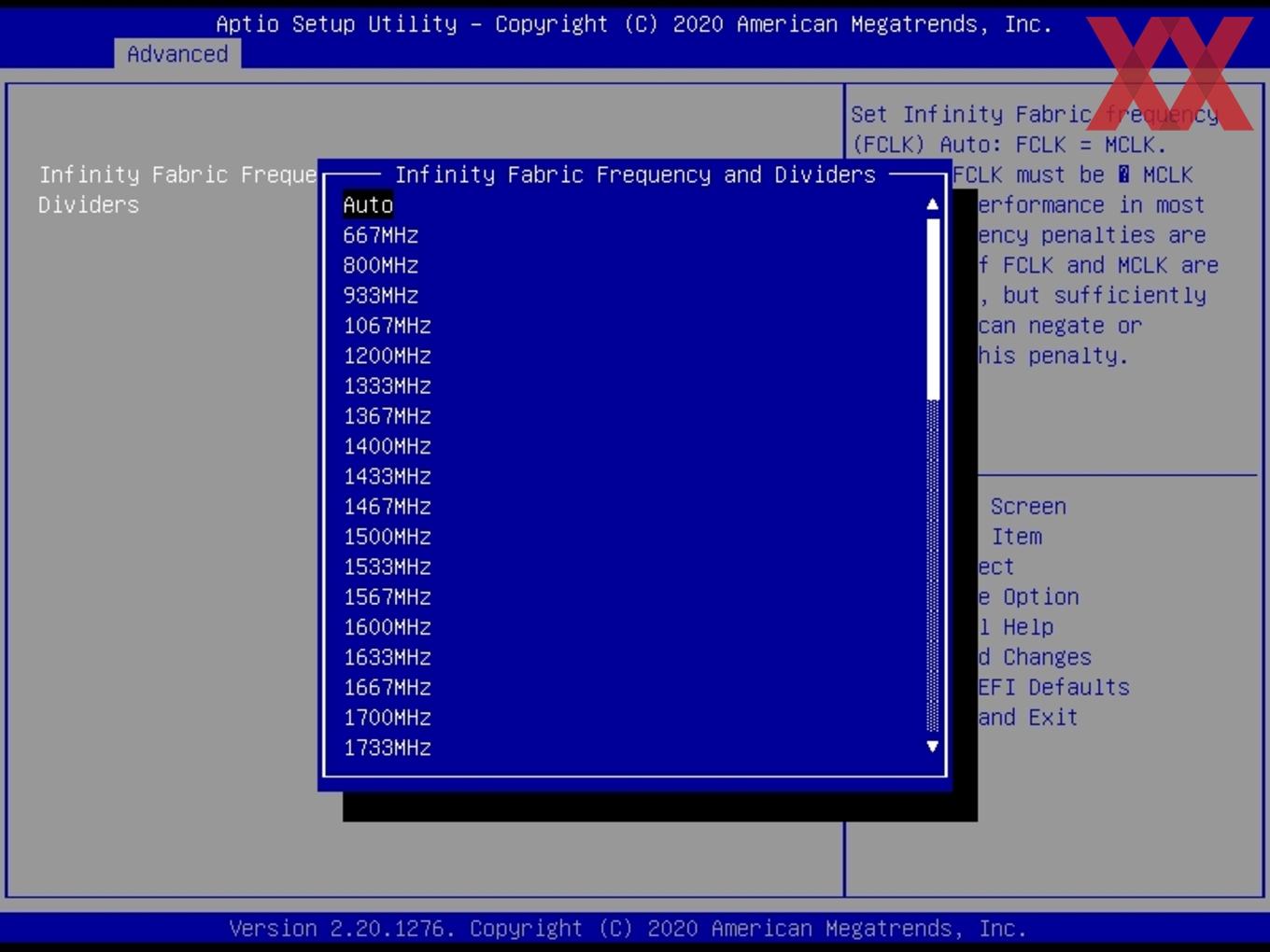The image size is (1270, 952).
Task: Click the 'Screen' key hint
Action: click(x=1028, y=507)
